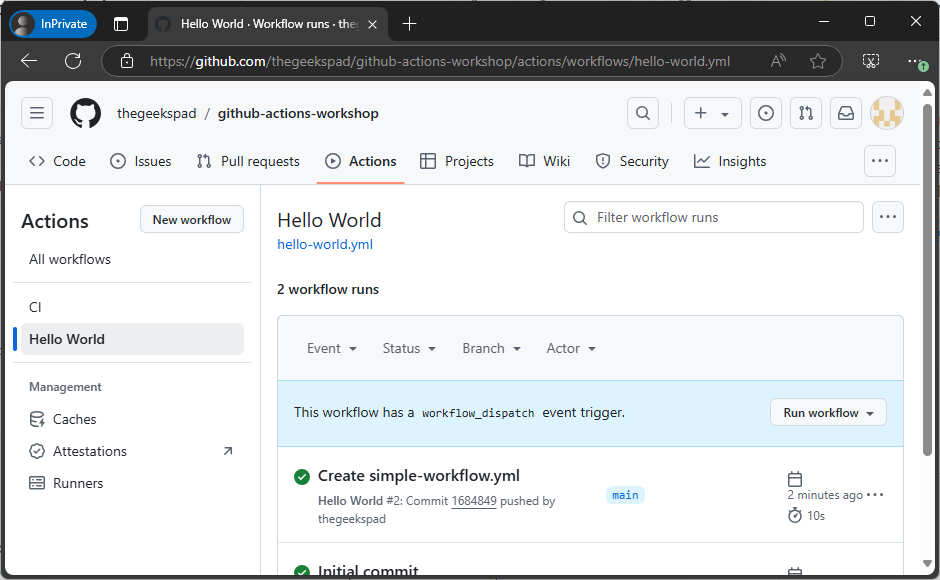Image resolution: width=940 pixels, height=580 pixels.
Task: Switch to the Security tab
Action: [x=632, y=161]
